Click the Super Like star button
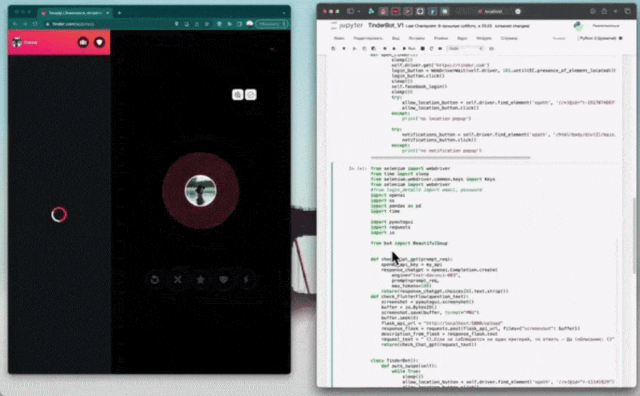 [x=200, y=280]
